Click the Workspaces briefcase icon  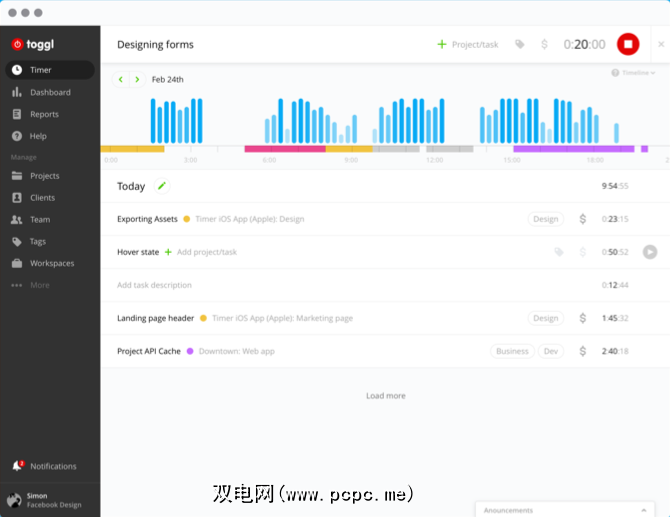17,263
